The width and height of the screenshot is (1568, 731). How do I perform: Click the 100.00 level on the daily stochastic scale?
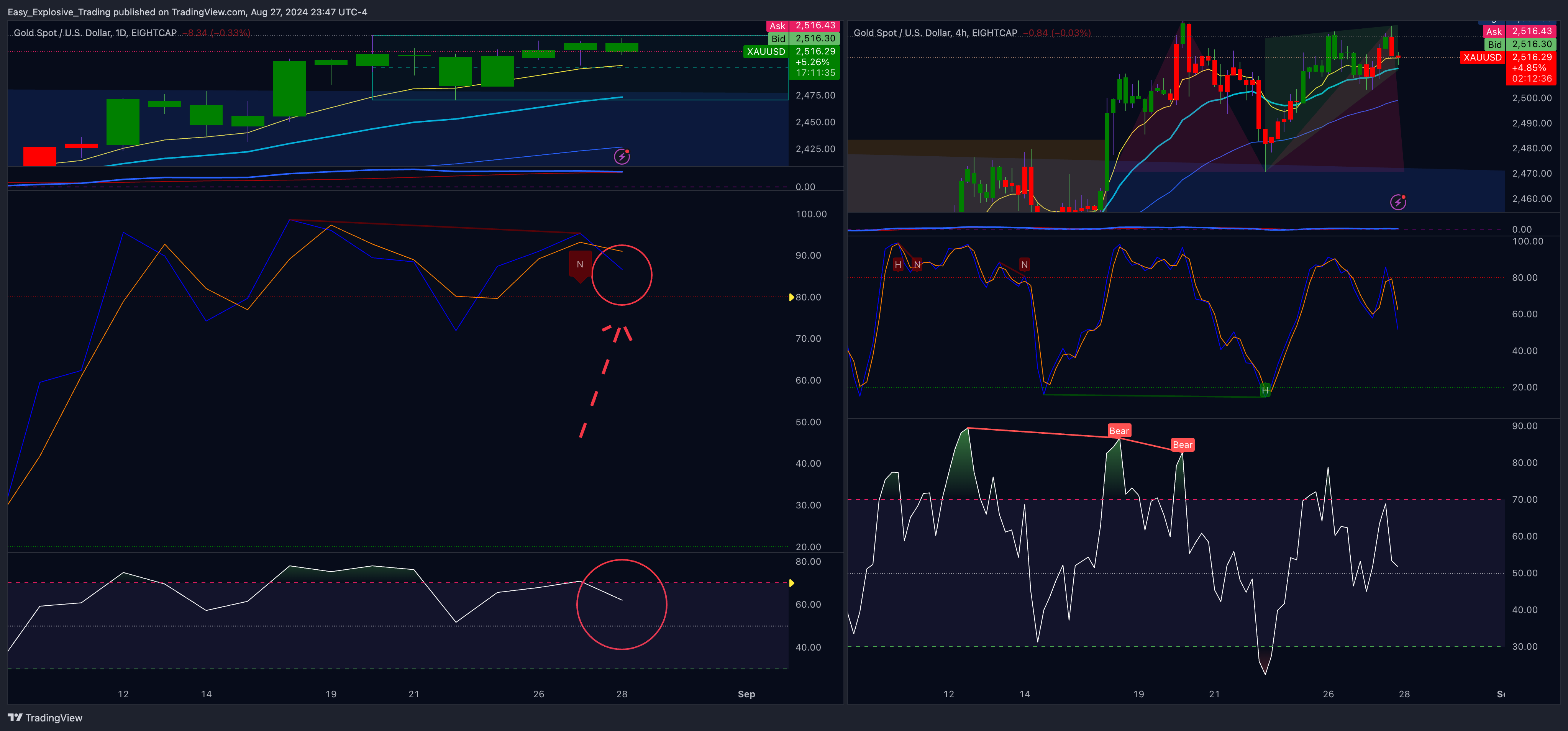(x=811, y=214)
